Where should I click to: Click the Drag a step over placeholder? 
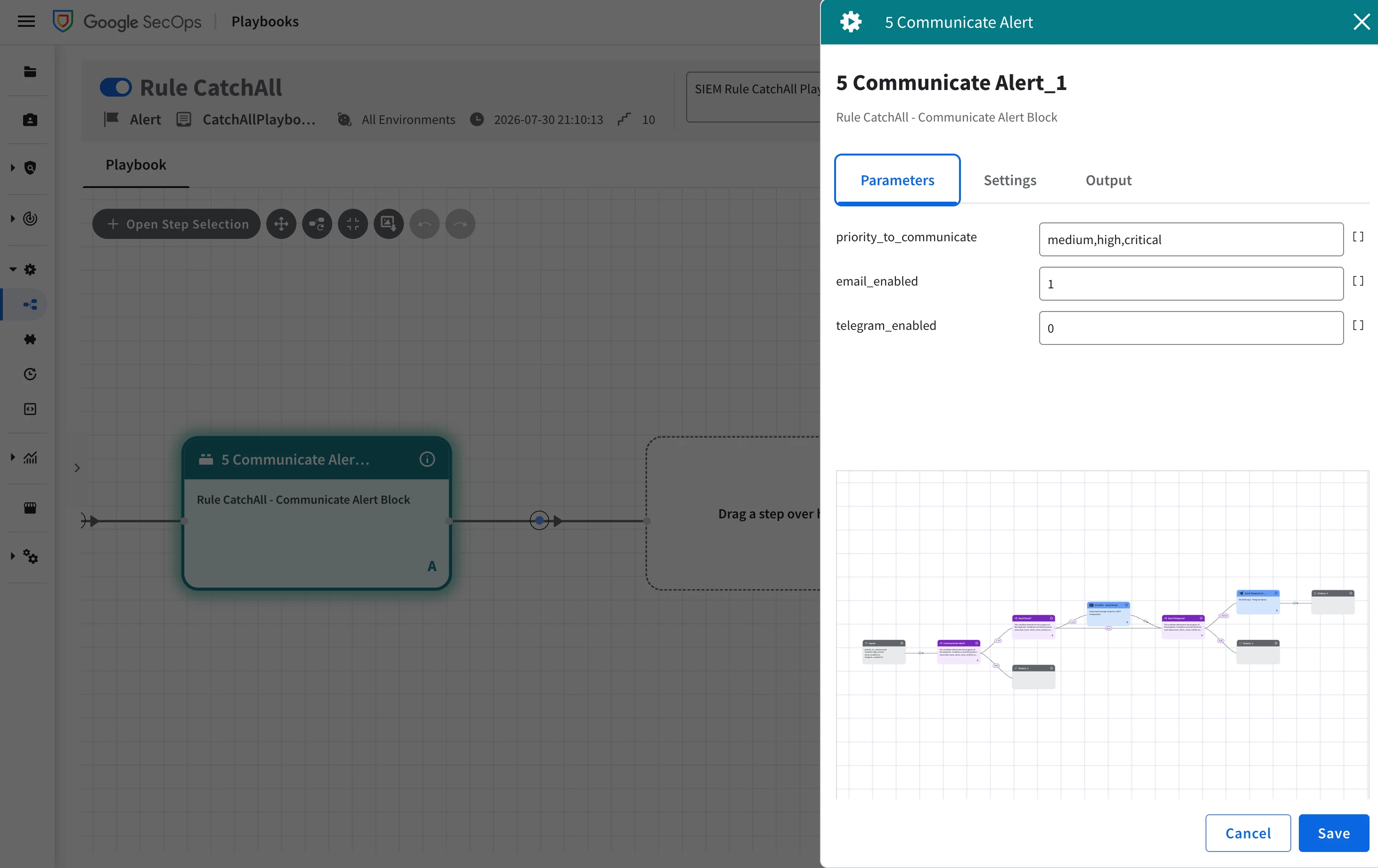click(x=733, y=513)
